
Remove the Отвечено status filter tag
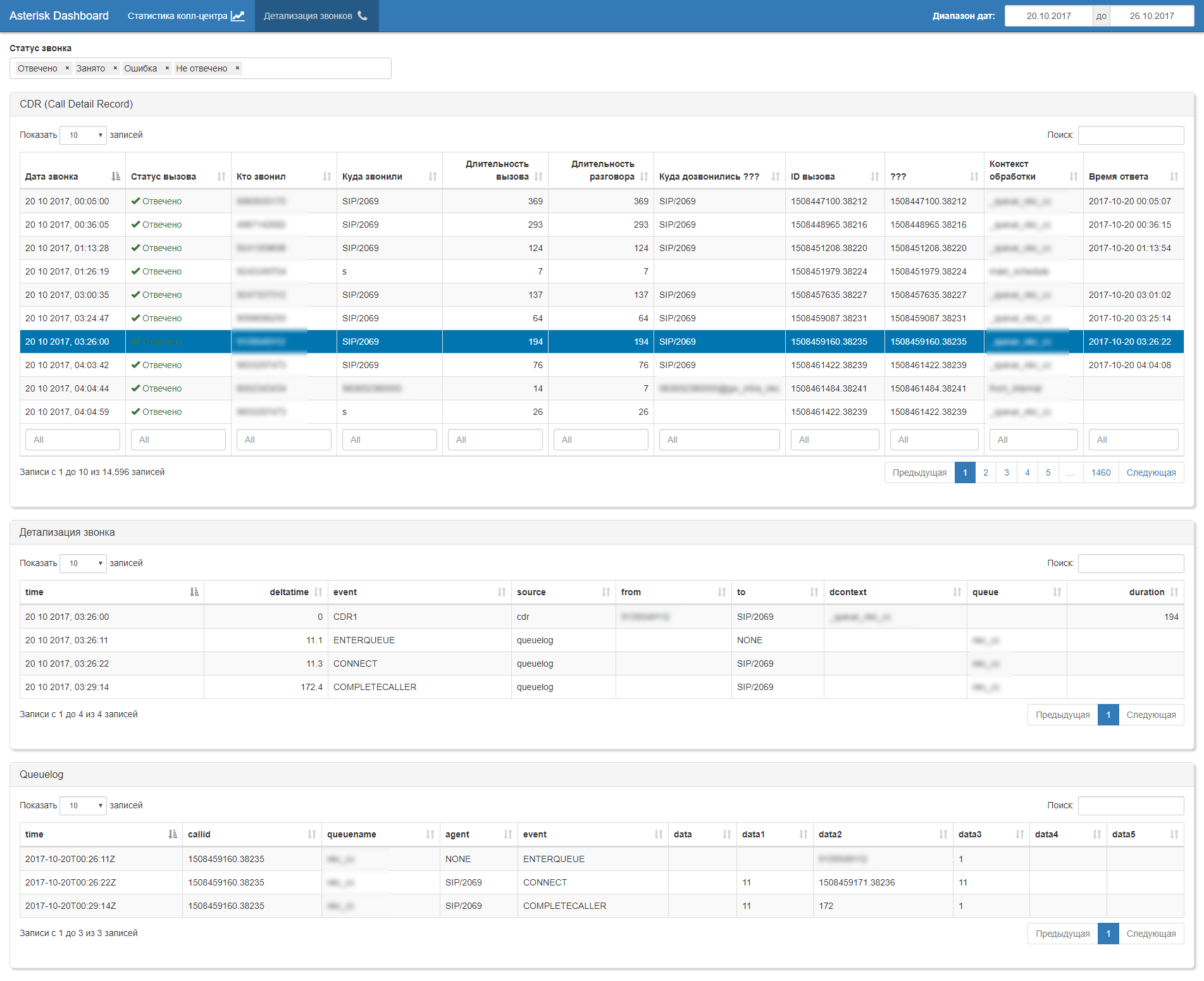pyautogui.click(x=67, y=68)
